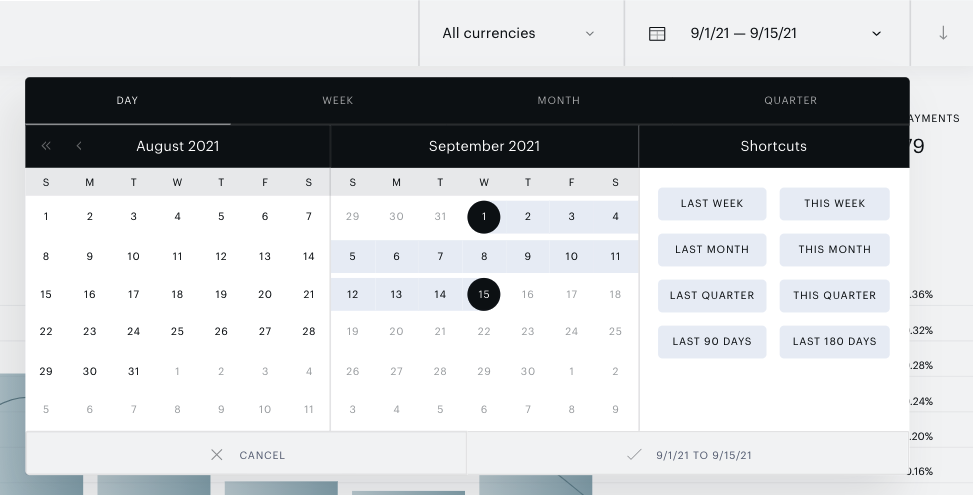The image size is (973, 495).
Task: Pick September 10 in the calendar
Action: coord(572,256)
